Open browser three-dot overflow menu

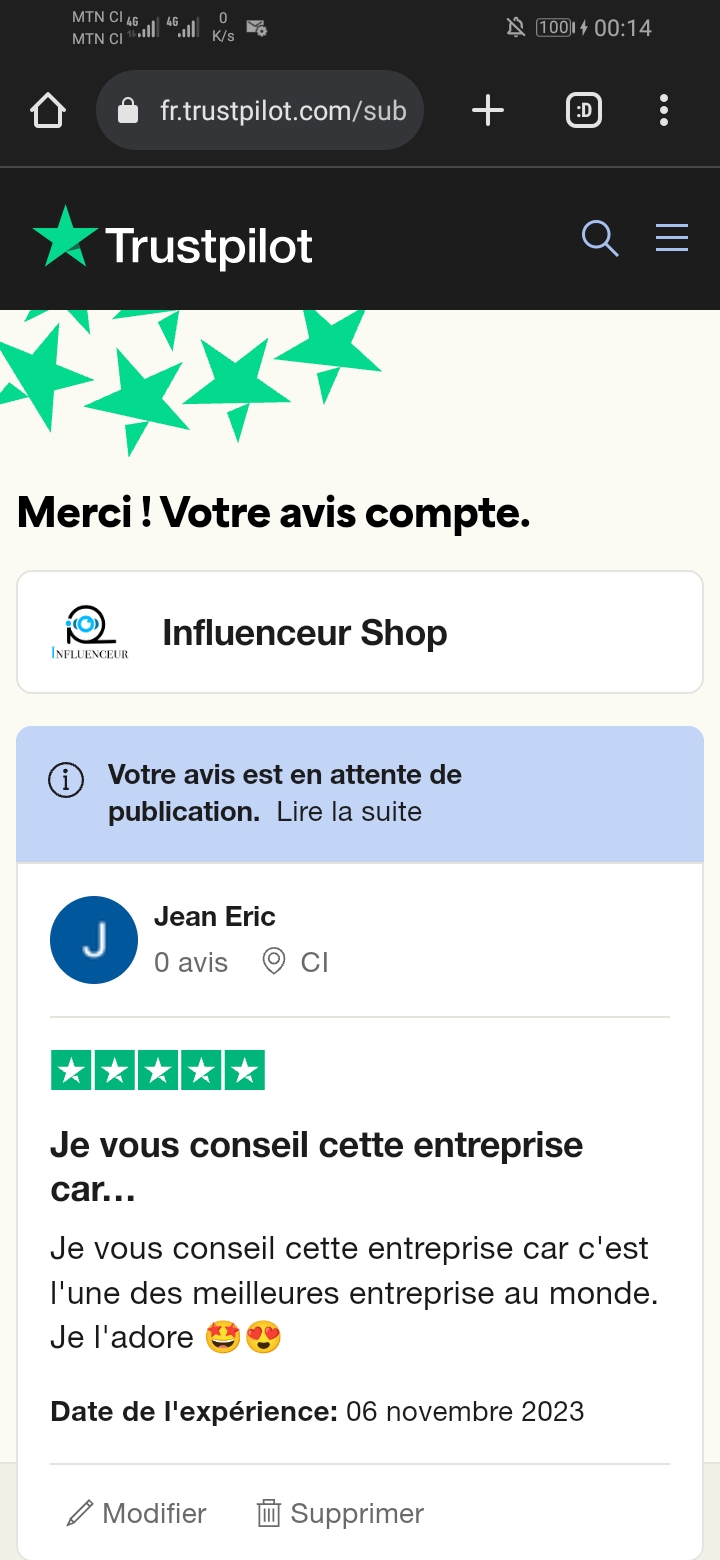coord(663,111)
